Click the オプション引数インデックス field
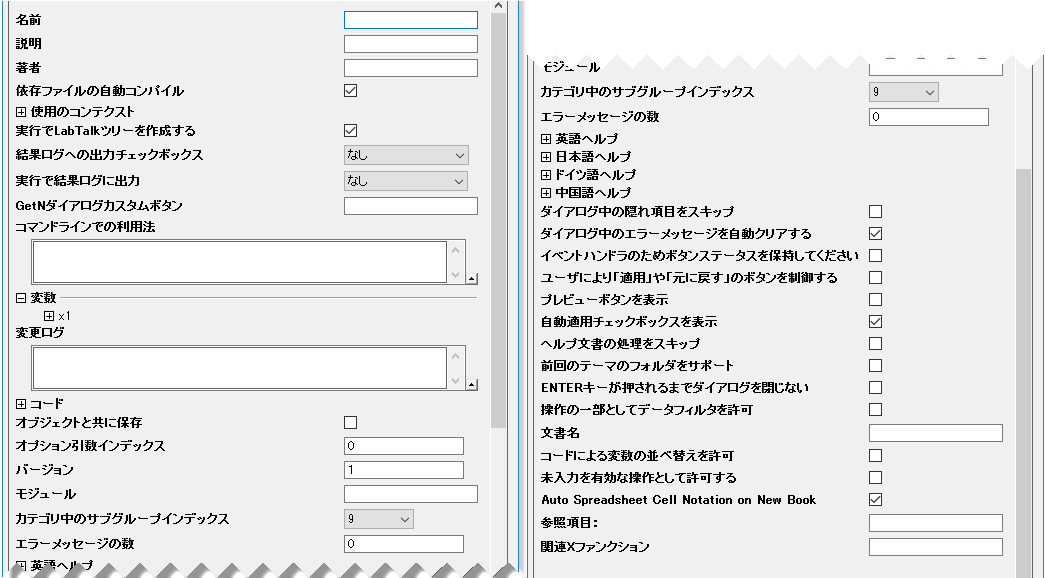The image size is (1045, 578). point(404,446)
